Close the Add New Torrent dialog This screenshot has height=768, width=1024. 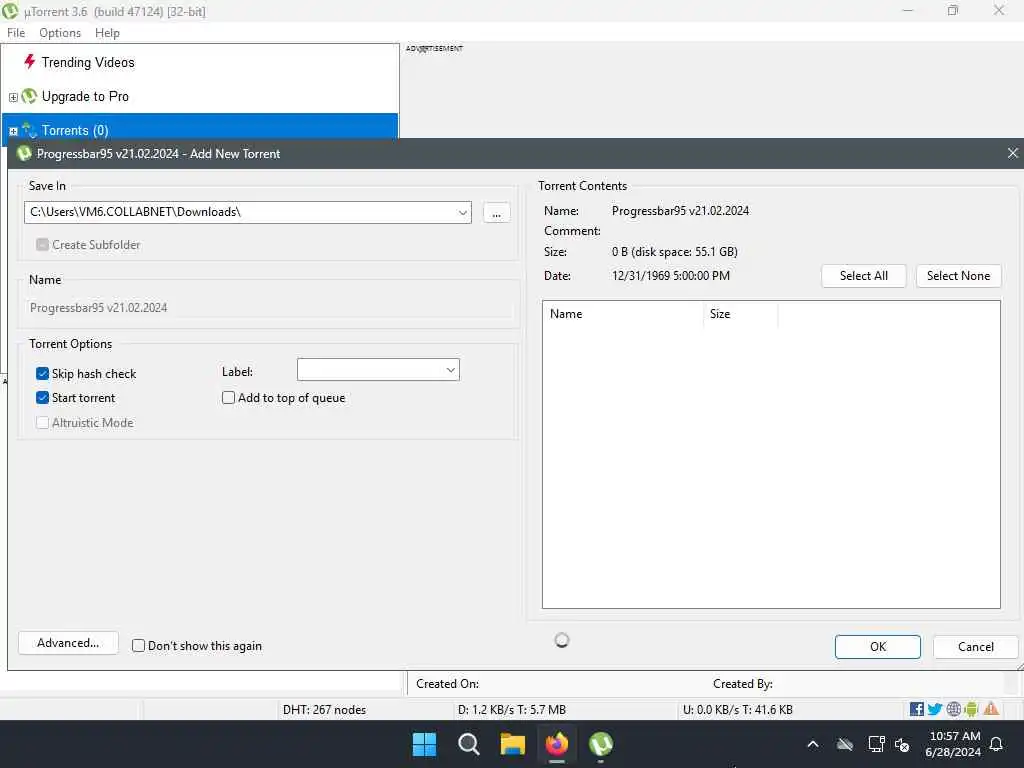(1012, 153)
